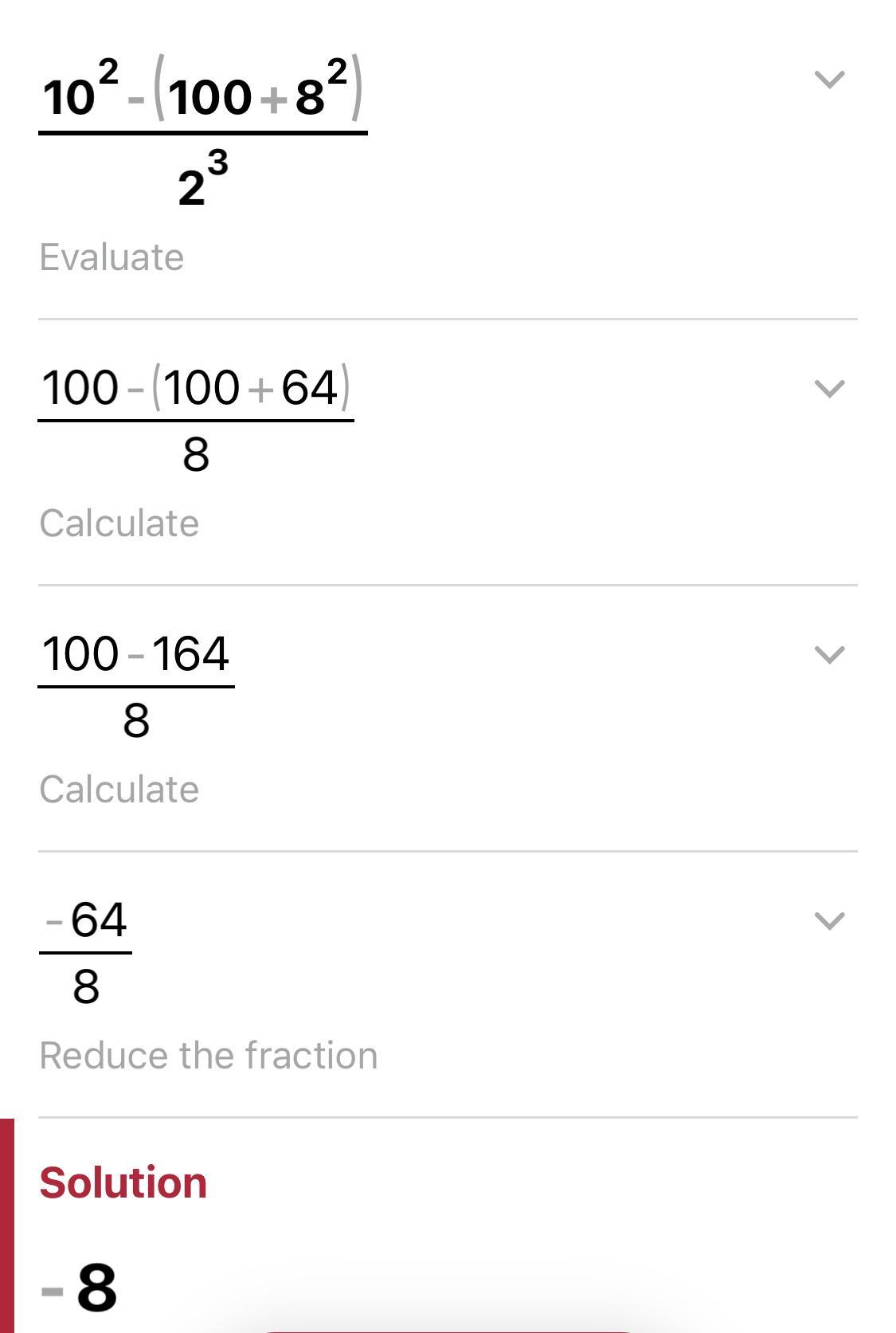
Task: Expand the Evaluate step chevron
Action: [x=829, y=80]
